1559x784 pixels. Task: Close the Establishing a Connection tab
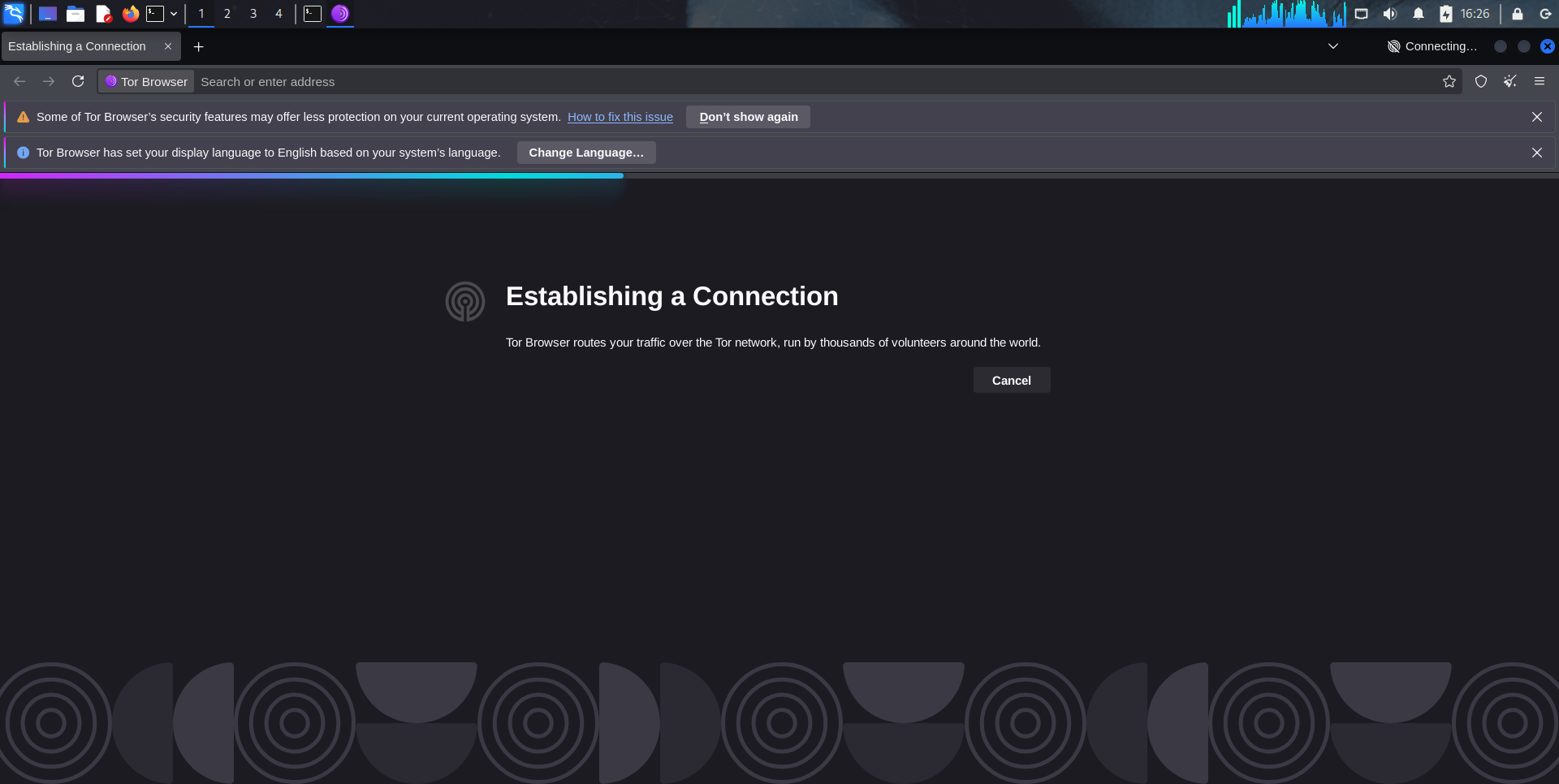pyautogui.click(x=168, y=46)
